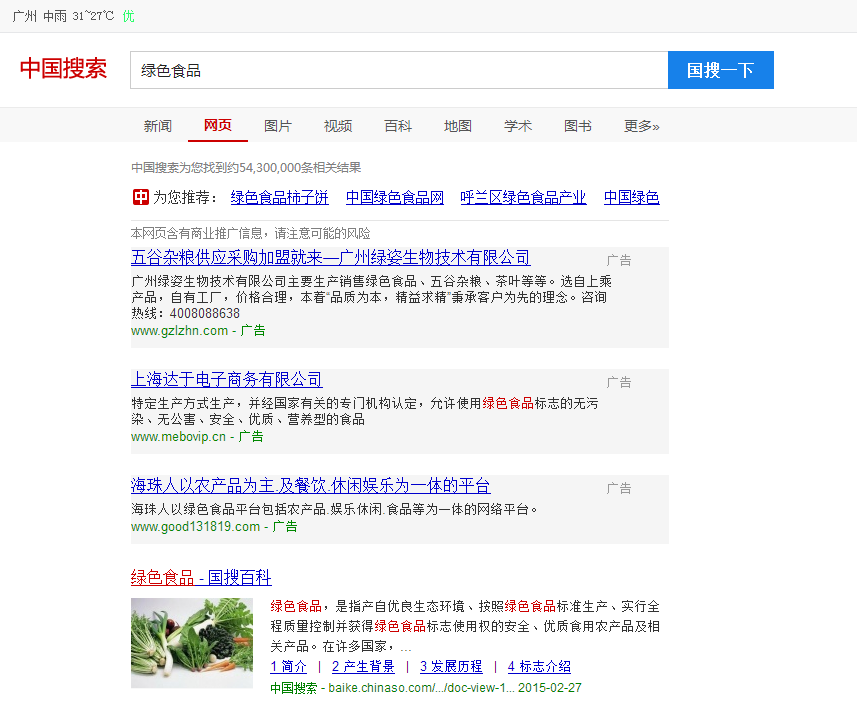Click the 广告 label beside 广州绿姿 ad
Image resolution: width=857 pixels, height=710 pixels.
[619, 260]
